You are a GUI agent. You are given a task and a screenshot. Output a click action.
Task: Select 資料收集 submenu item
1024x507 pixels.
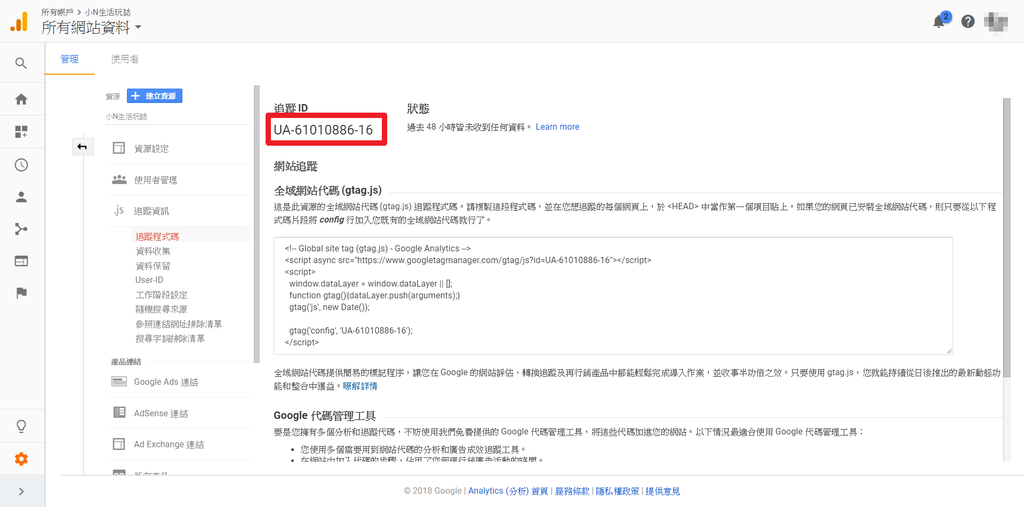(x=153, y=252)
